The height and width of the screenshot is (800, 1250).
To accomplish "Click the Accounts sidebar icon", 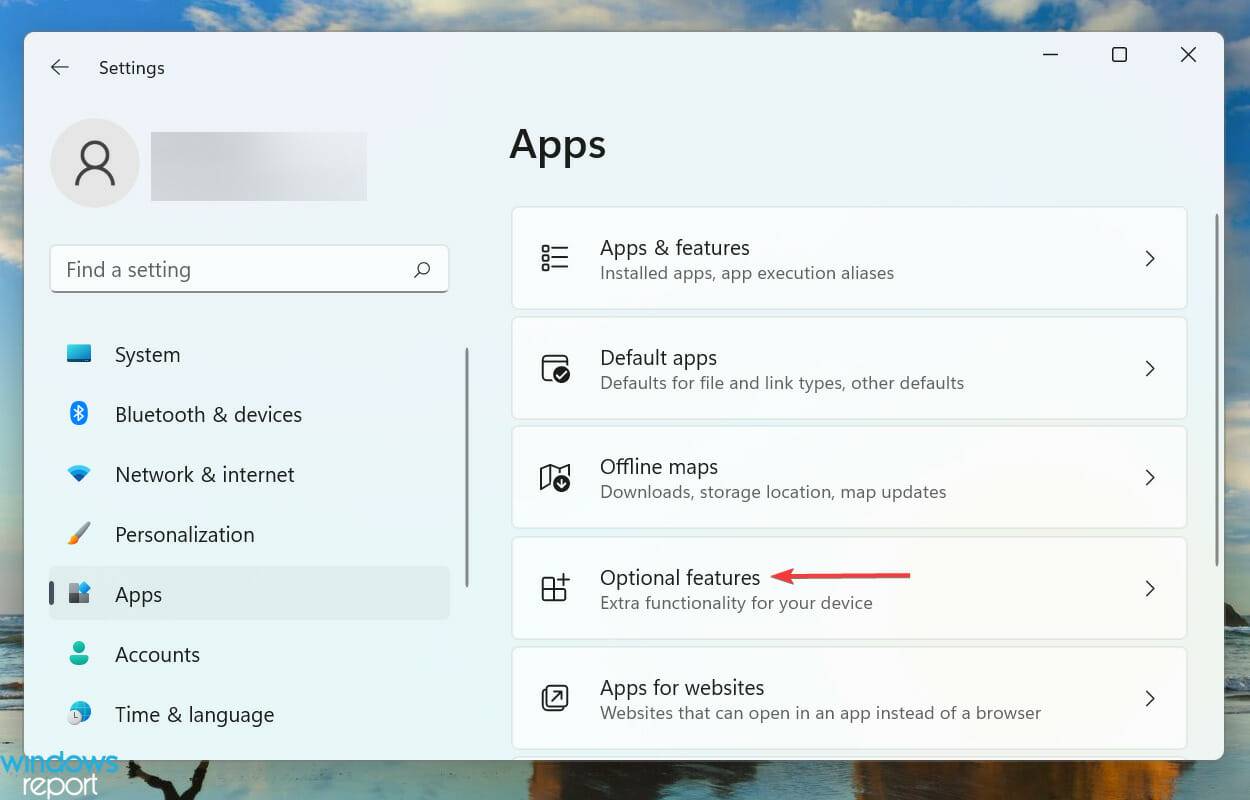I will point(81,654).
